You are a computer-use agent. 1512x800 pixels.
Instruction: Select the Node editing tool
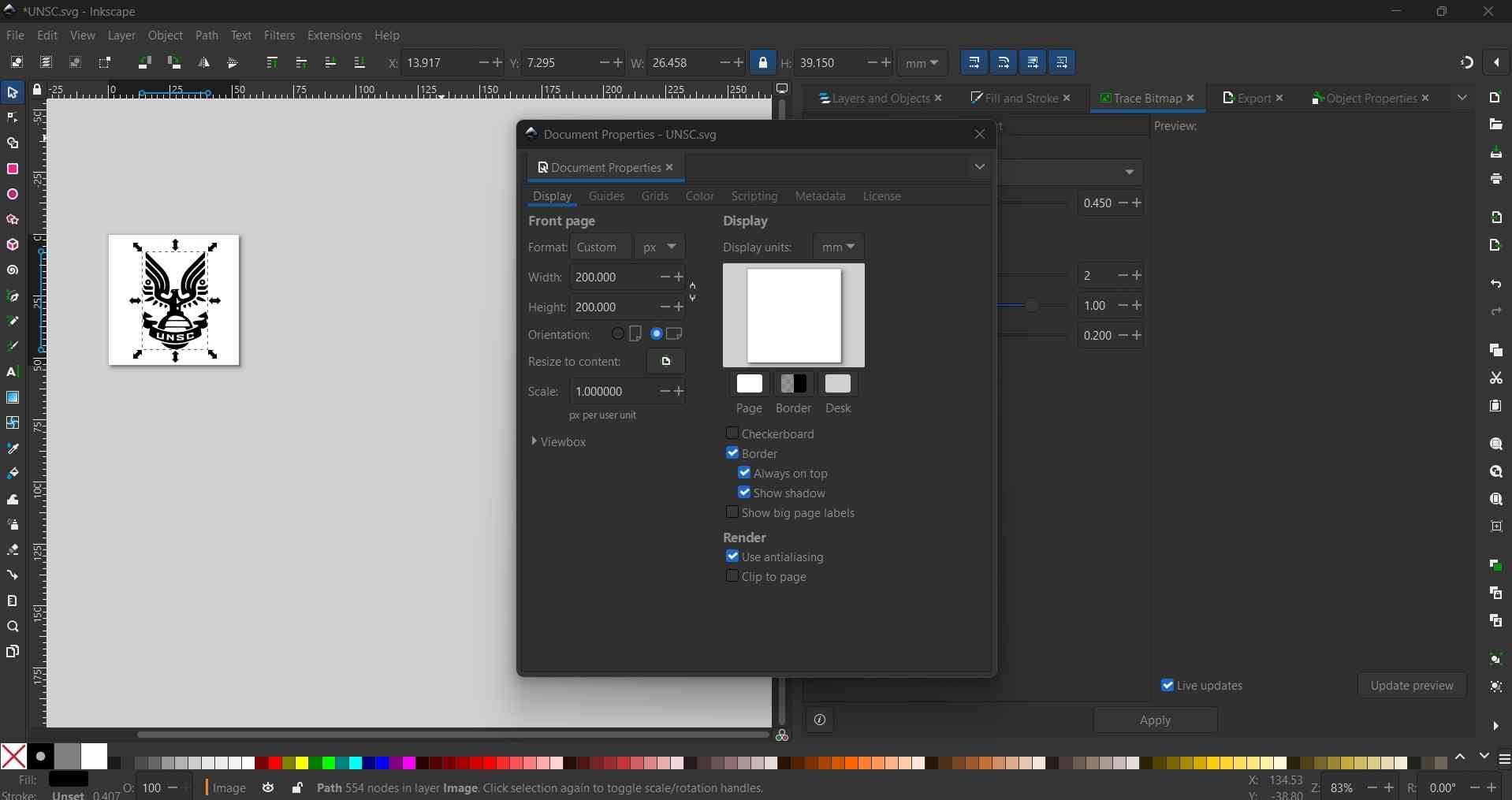(13, 118)
